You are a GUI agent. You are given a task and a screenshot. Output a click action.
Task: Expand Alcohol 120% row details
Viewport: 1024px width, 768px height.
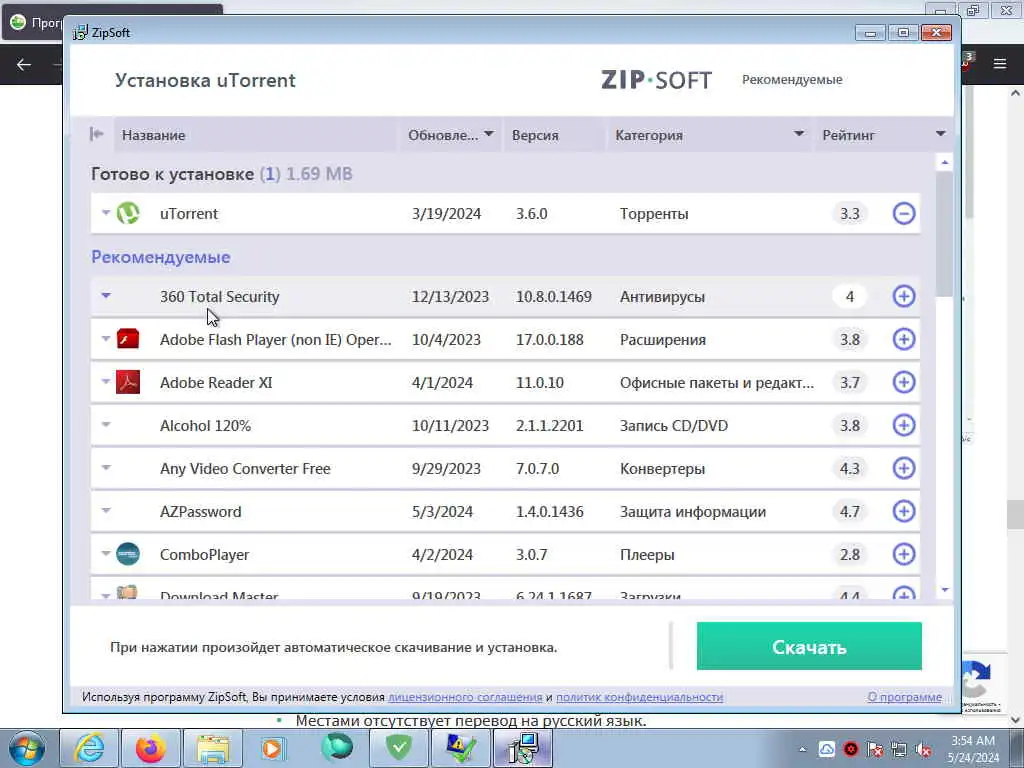pos(106,424)
